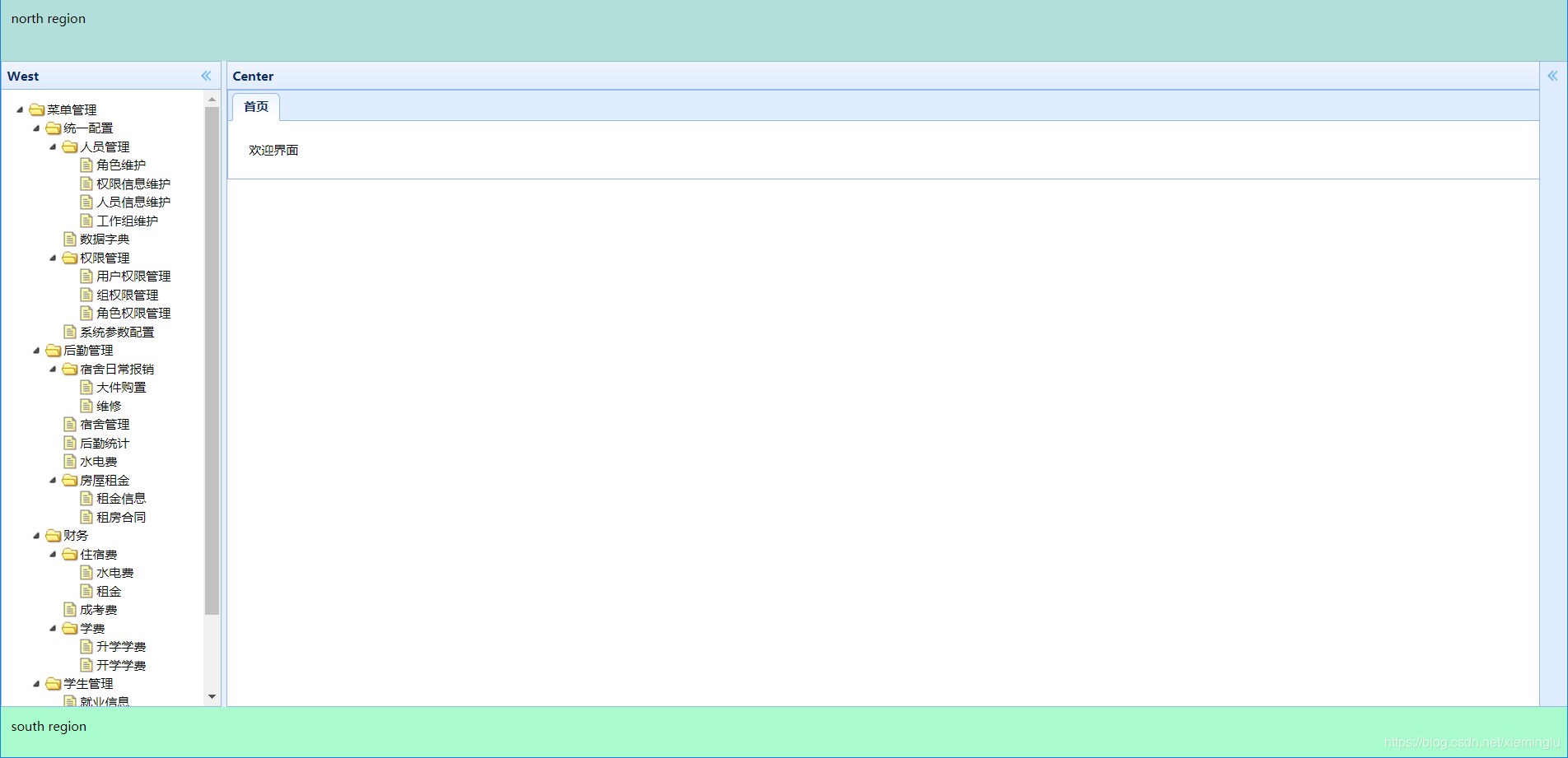Select 水电费 under 后勤管理

click(98, 462)
